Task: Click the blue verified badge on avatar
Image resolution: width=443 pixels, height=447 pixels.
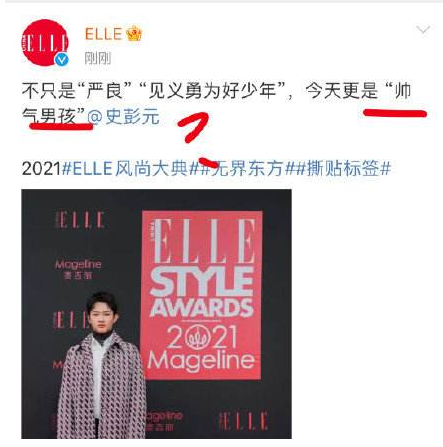Action: click(61, 60)
